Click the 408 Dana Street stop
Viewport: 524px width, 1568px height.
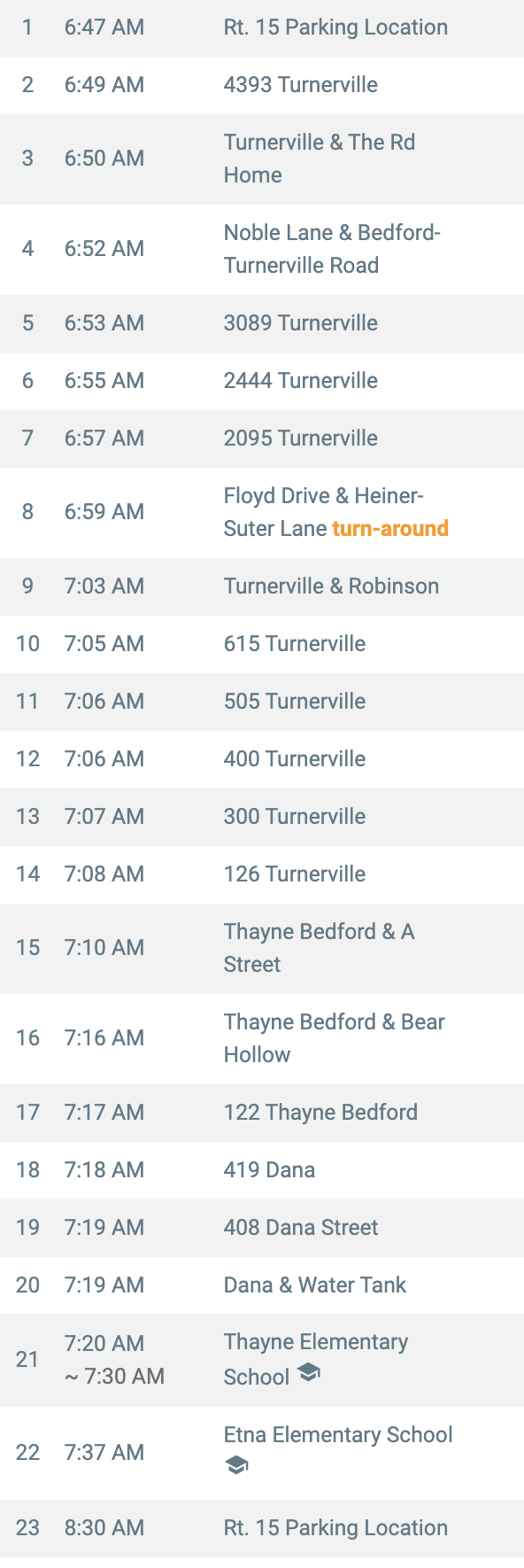pyautogui.click(x=262, y=1228)
